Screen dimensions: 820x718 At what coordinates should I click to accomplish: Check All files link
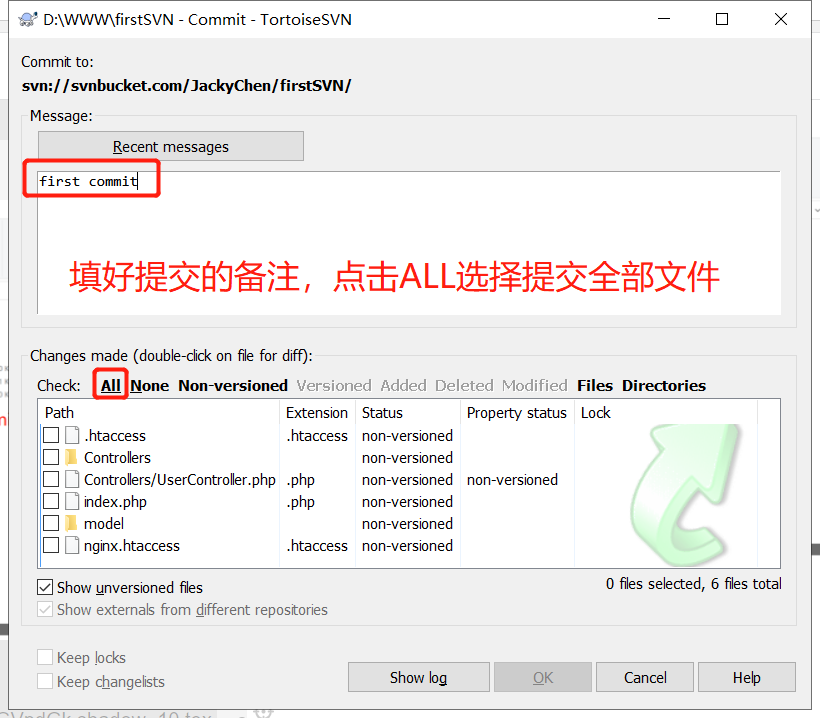pos(111,385)
